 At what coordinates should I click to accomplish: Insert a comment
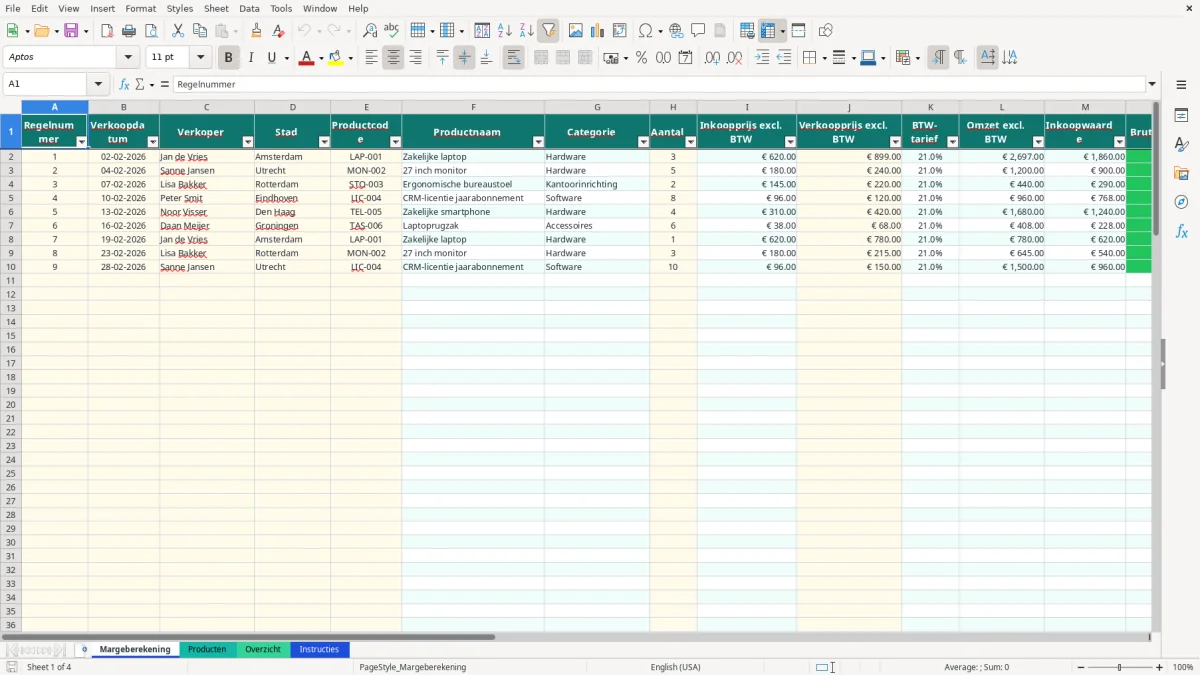click(x=698, y=31)
